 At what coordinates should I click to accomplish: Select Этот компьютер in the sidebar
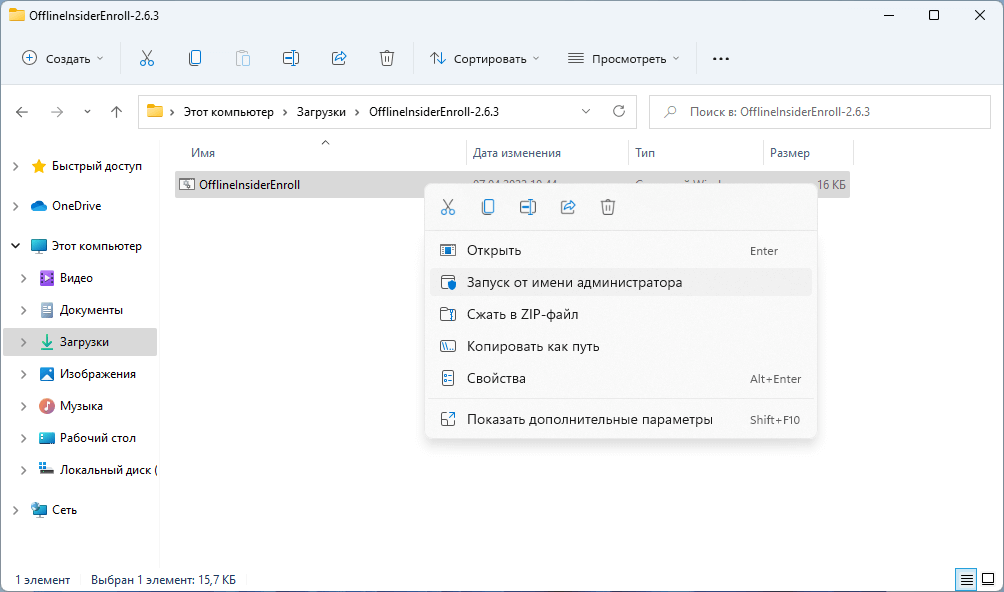click(x=97, y=246)
